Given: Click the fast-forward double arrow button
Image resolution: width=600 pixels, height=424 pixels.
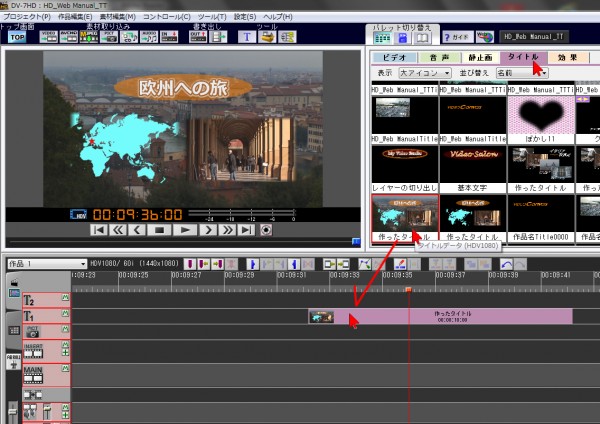Looking at the screenshot, I should click(x=228, y=230).
